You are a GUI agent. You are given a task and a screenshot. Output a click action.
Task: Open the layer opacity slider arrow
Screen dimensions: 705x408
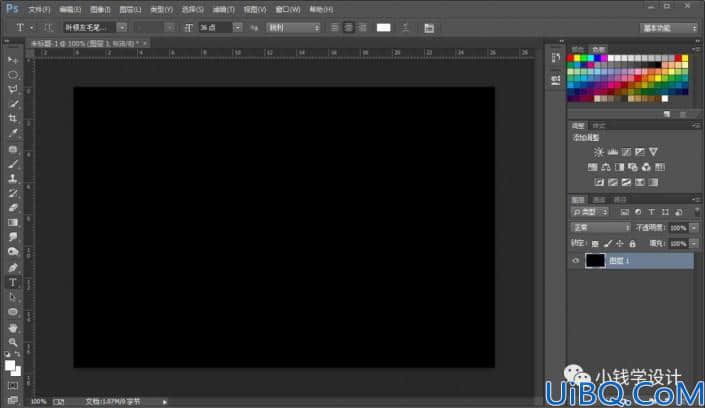point(694,228)
